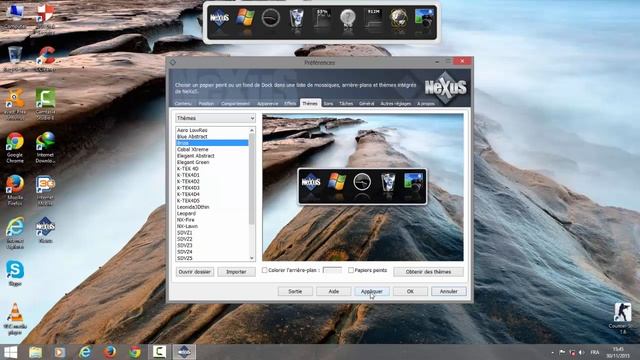Screen dimensions: 640x360
Task: Open Camtasia from the taskbar
Action: [x=159, y=352]
